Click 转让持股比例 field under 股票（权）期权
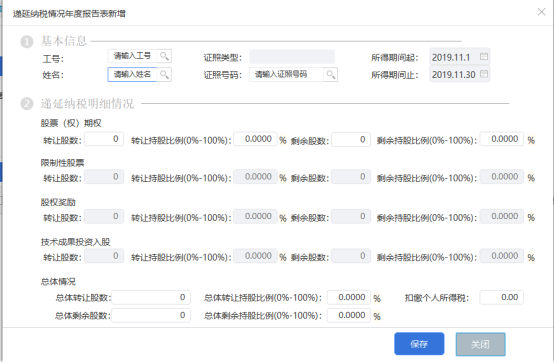This screenshot has height=363, width=554. 255,139
